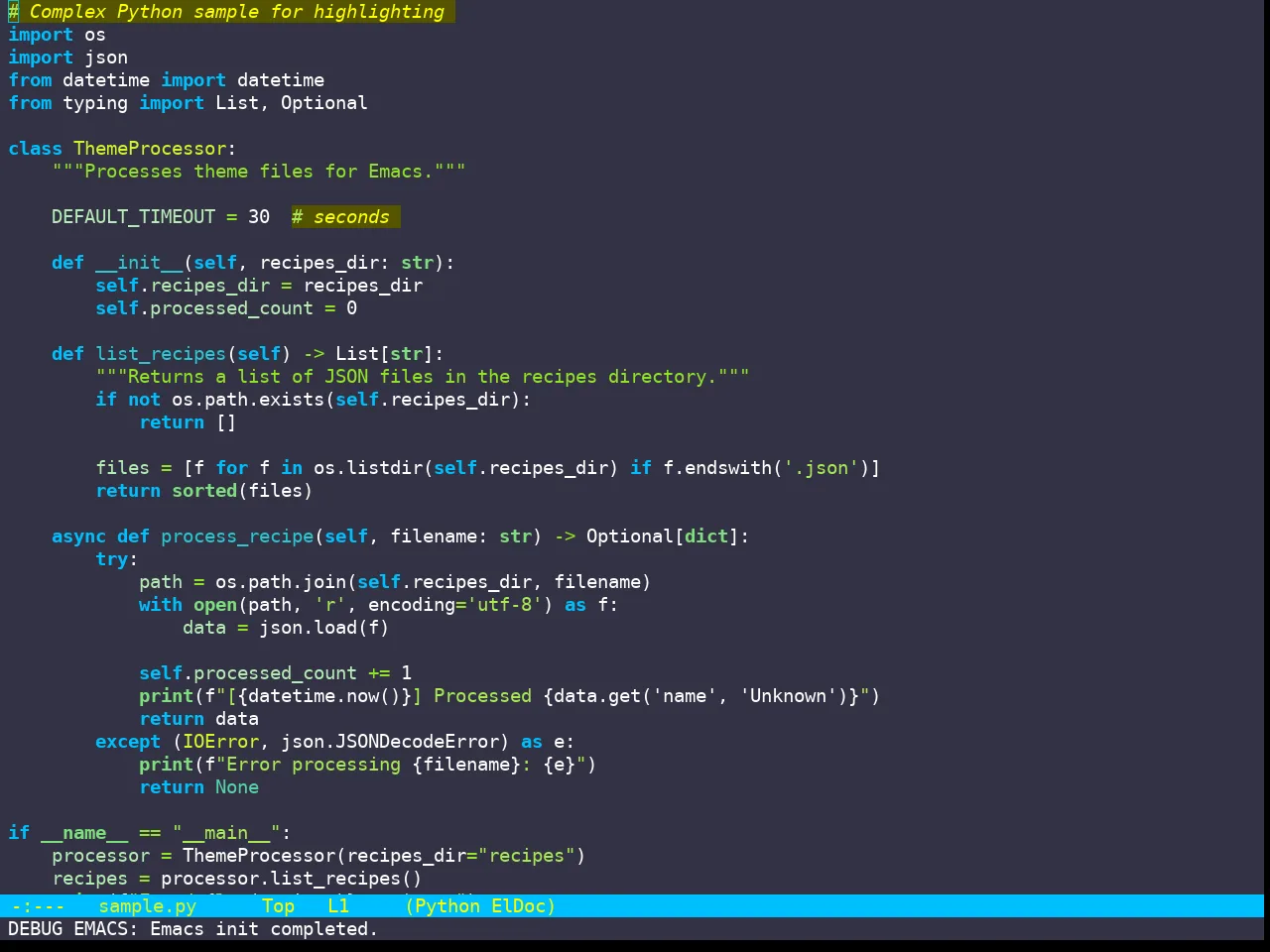Click the 'L1' line number indicator
The image size is (1270, 952).
click(x=338, y=905)
